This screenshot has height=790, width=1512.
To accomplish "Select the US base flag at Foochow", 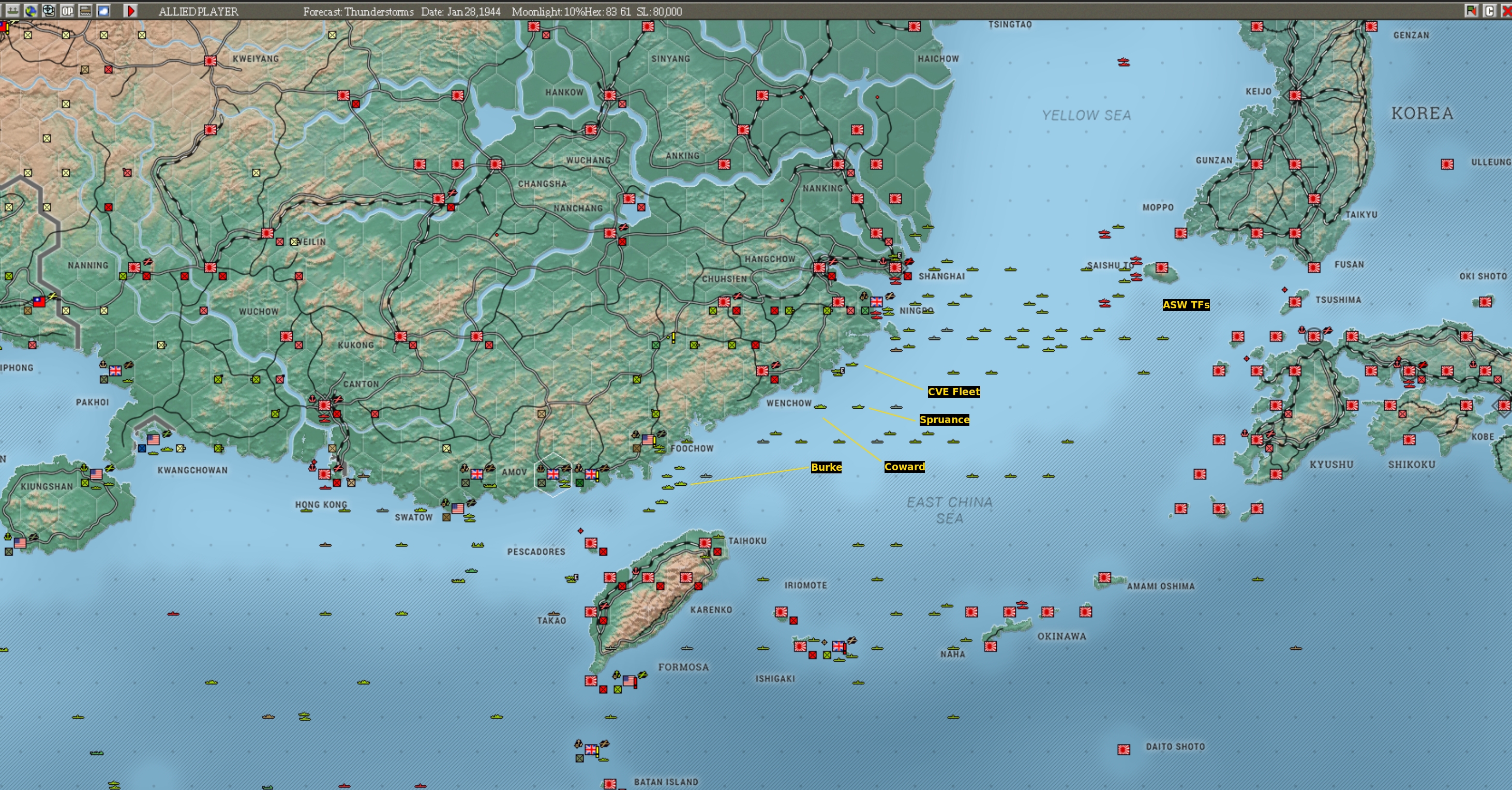I will click(x=648, y=439).
